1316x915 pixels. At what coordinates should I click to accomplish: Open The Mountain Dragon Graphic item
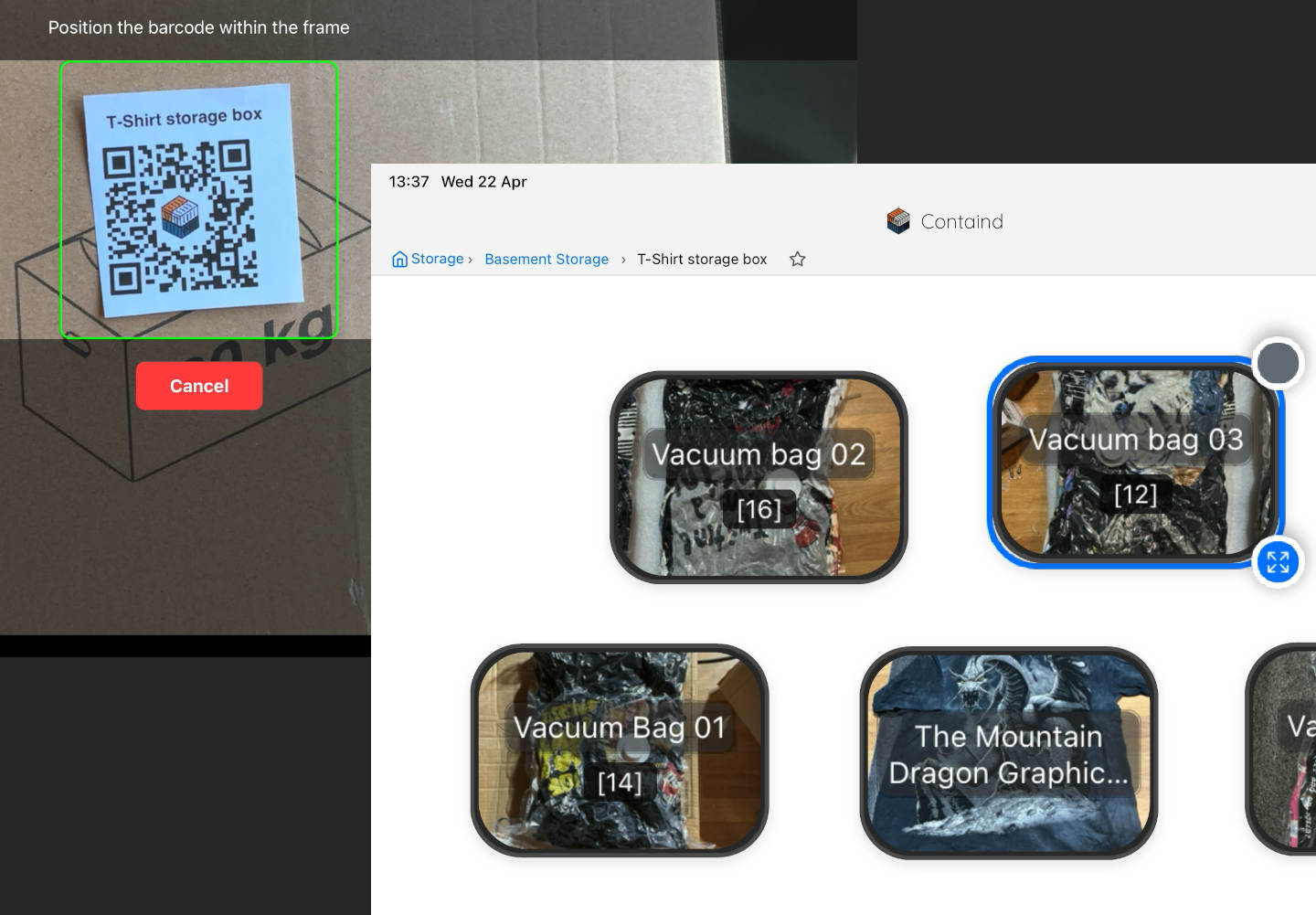(x=1009, y=752)
